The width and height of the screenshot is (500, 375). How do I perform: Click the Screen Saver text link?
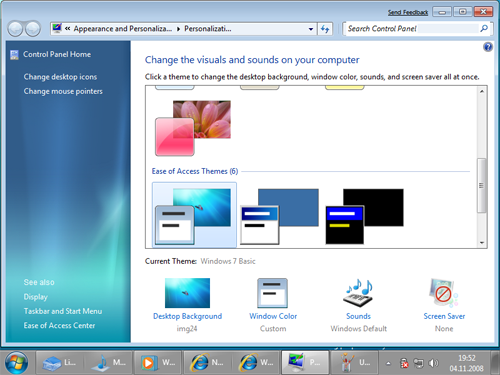444,316
